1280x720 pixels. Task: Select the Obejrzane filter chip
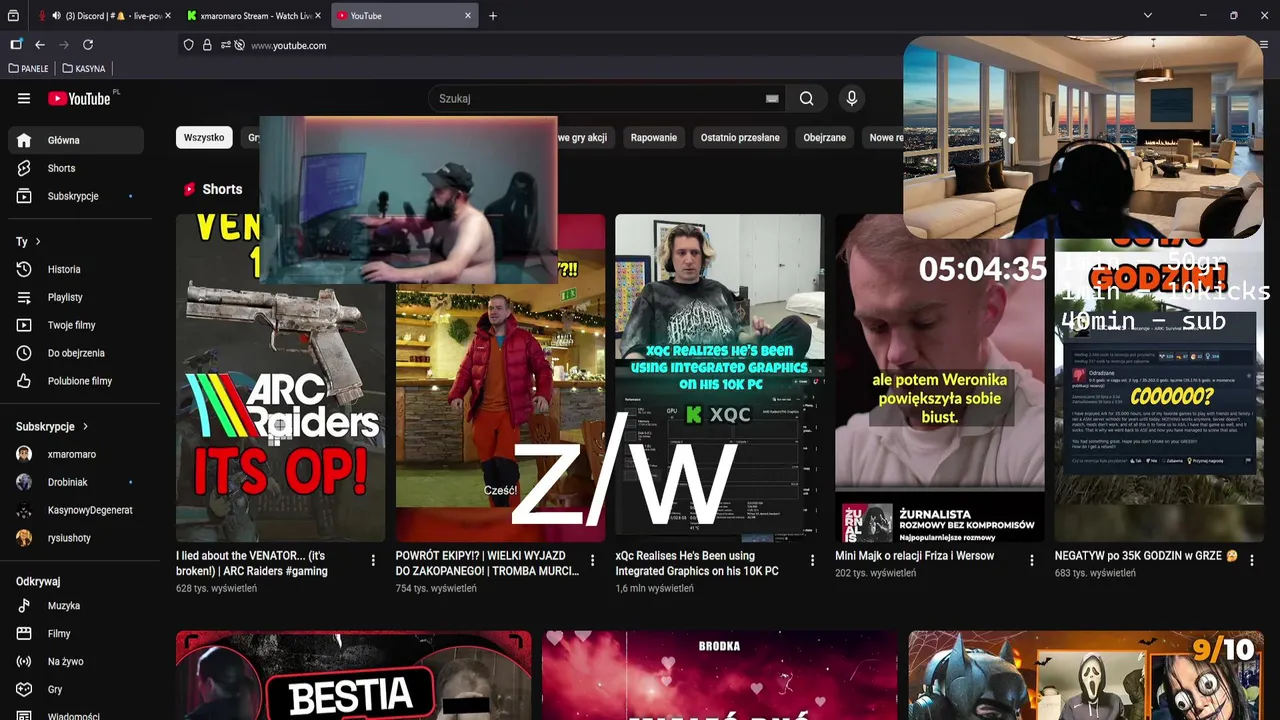(825, 137)
